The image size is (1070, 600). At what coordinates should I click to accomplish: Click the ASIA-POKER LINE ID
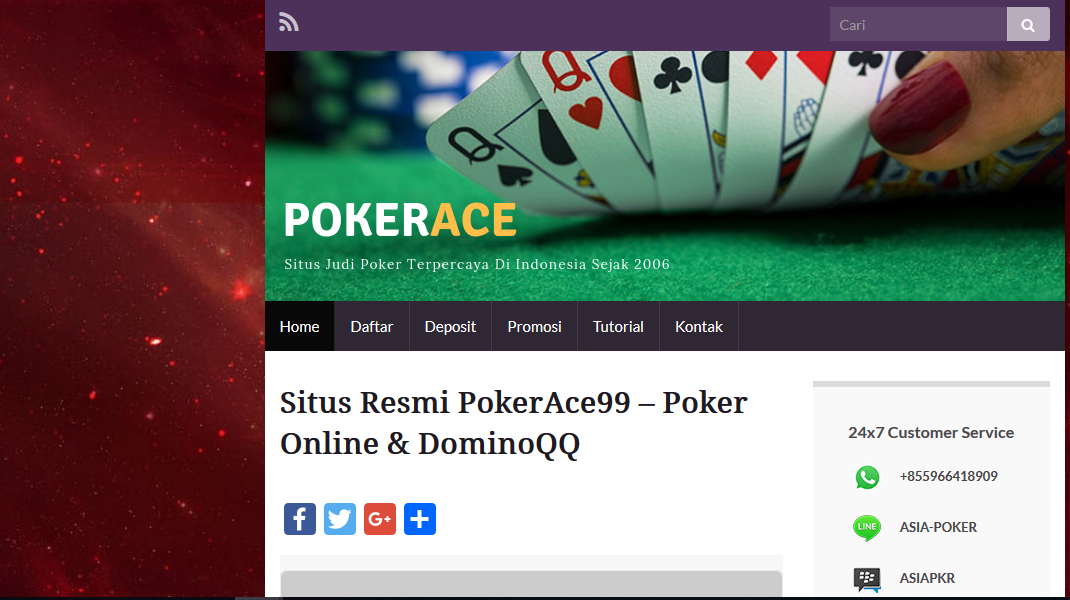coord(938,527)
